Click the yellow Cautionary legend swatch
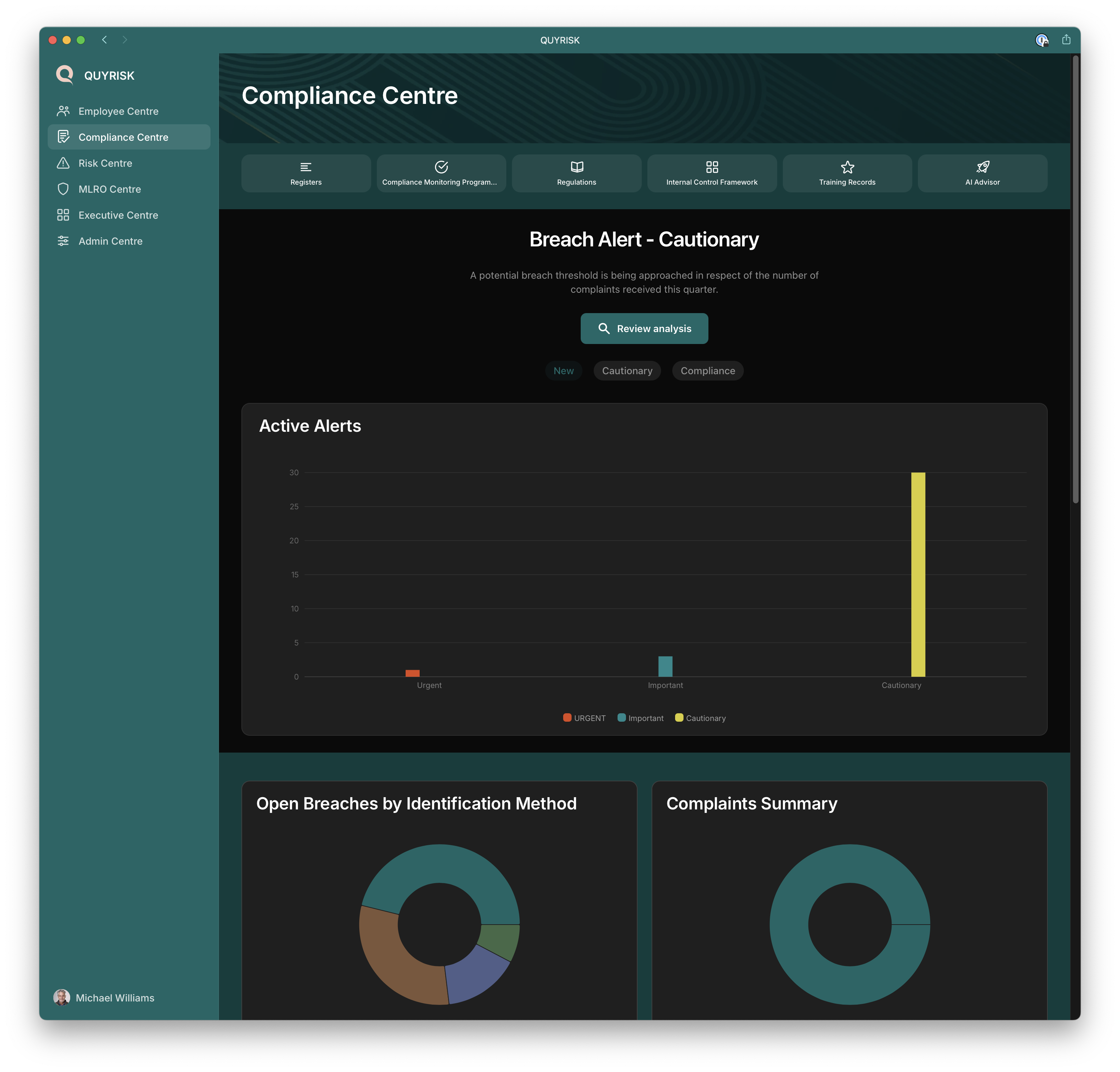 pos(679,717)
